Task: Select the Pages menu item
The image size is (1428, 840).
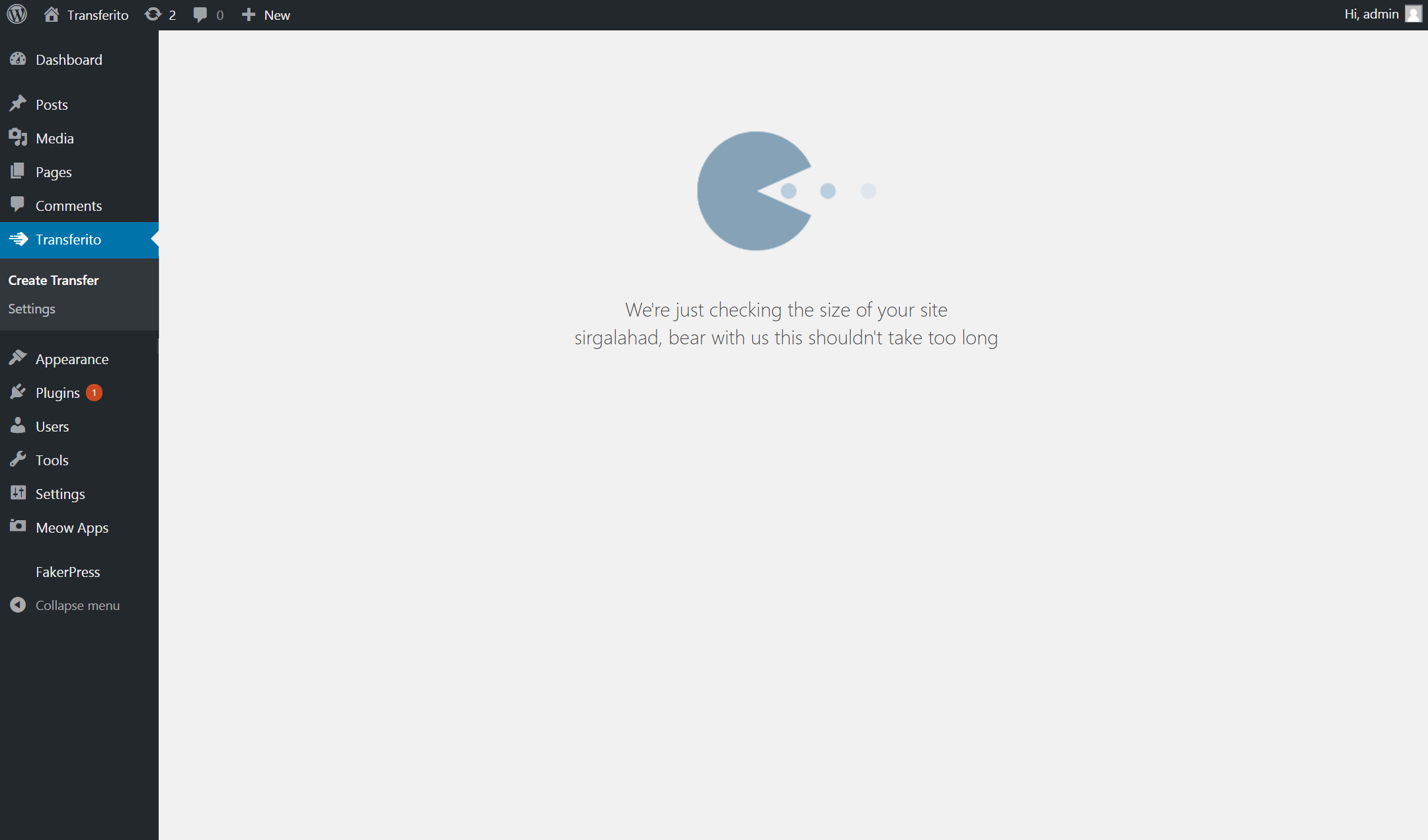Action: pos(53,172)
